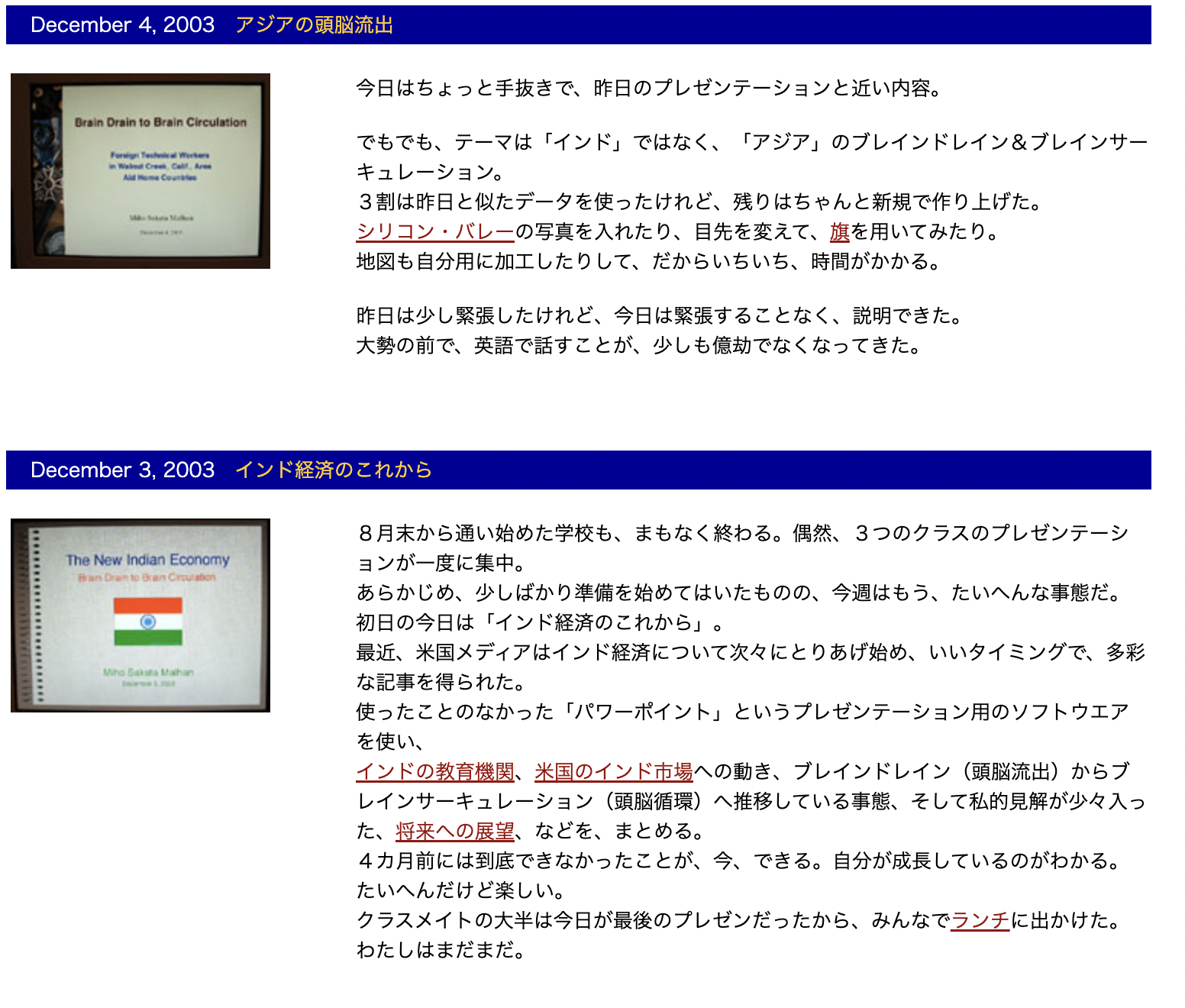Image resolution: width=1185 pixels, height=1008 pixels.
Task: Visit the 米国のインド市場 link
Action: point(613,771)
